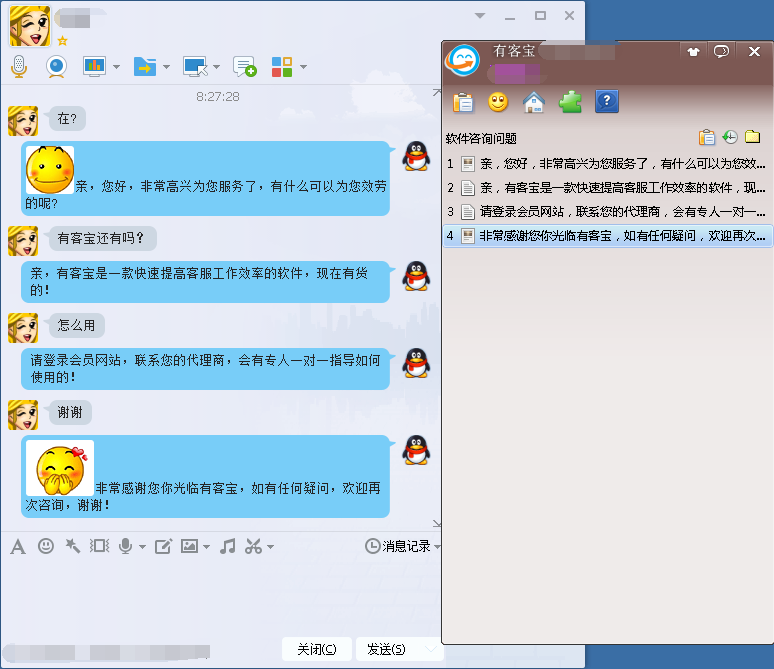Expand the screenshot scissors dropdown arrow

271,547
